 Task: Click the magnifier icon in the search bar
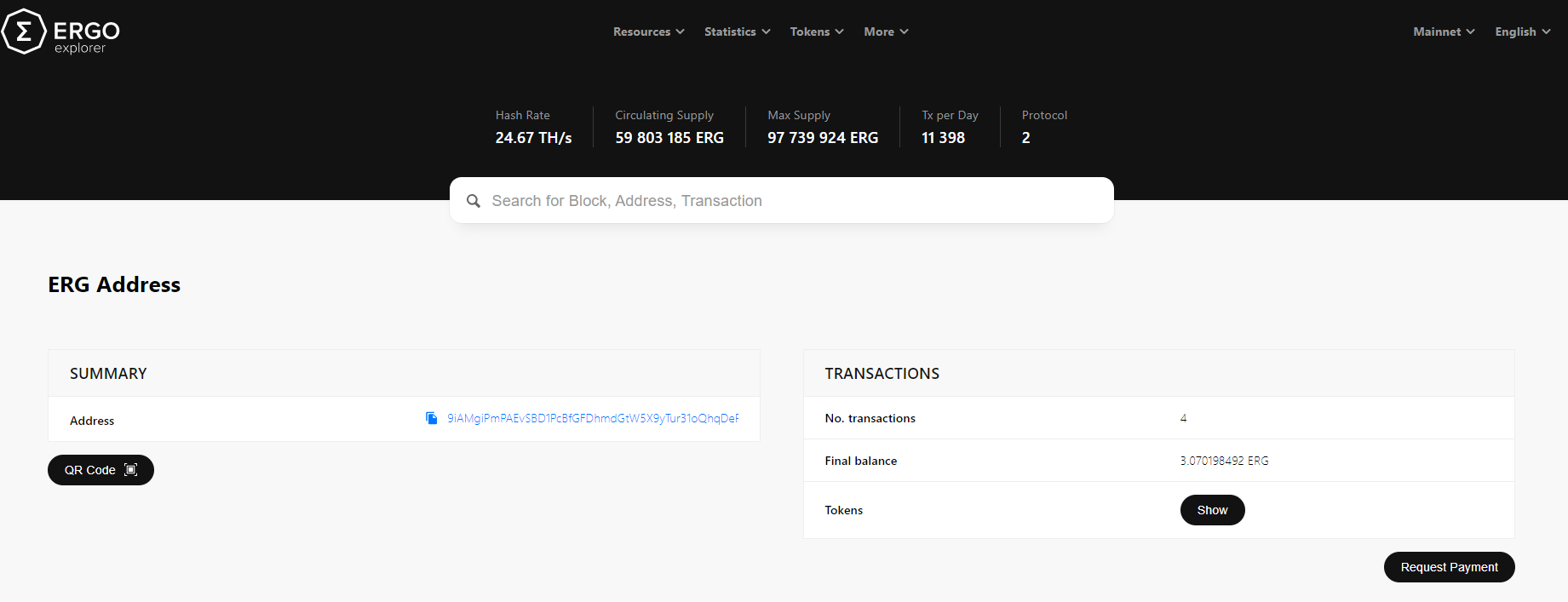pos(474,201)
